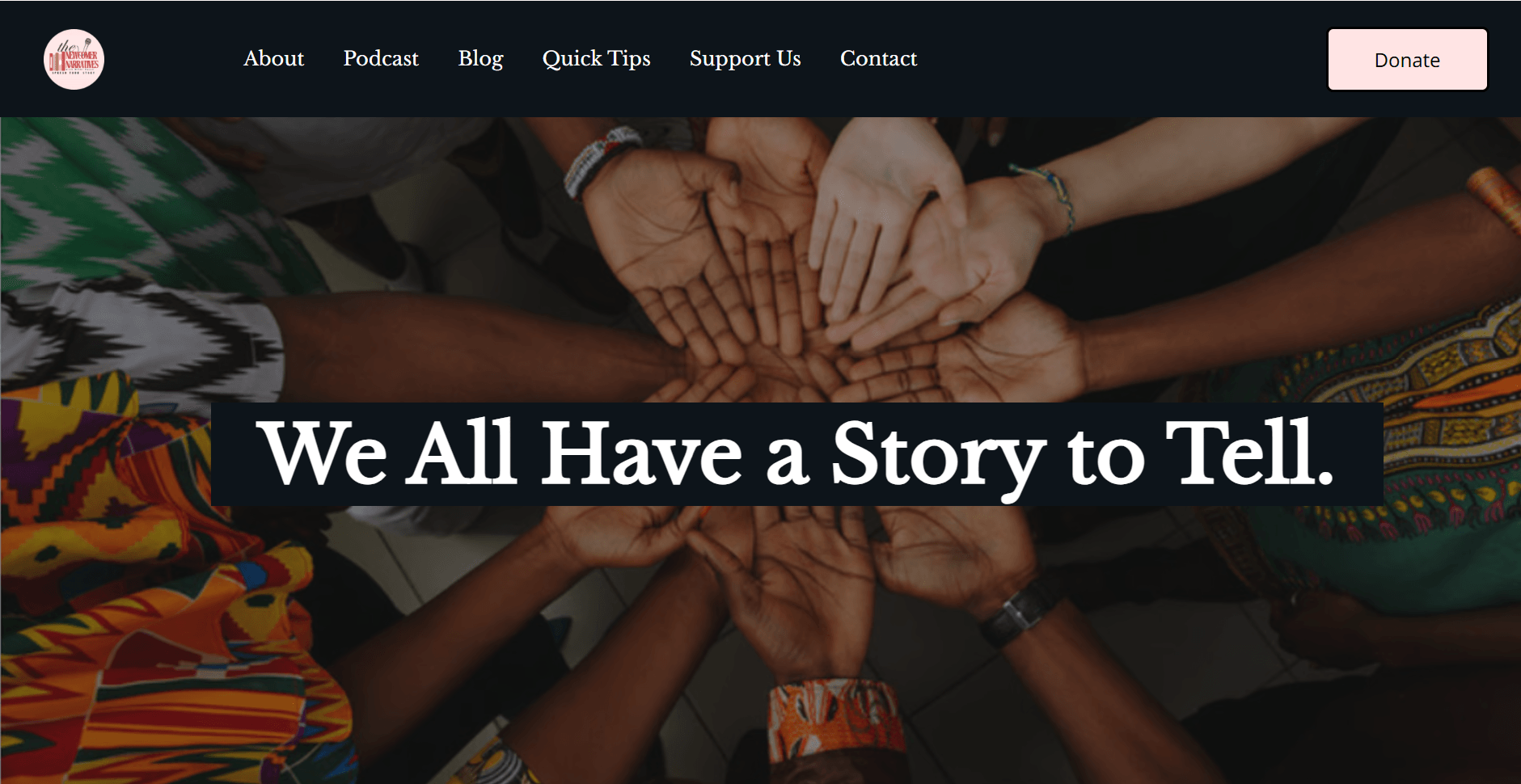This screenshot has width=1521, height=784.
Task: Click the pink Donate button
Action: tap(1407, 60)
